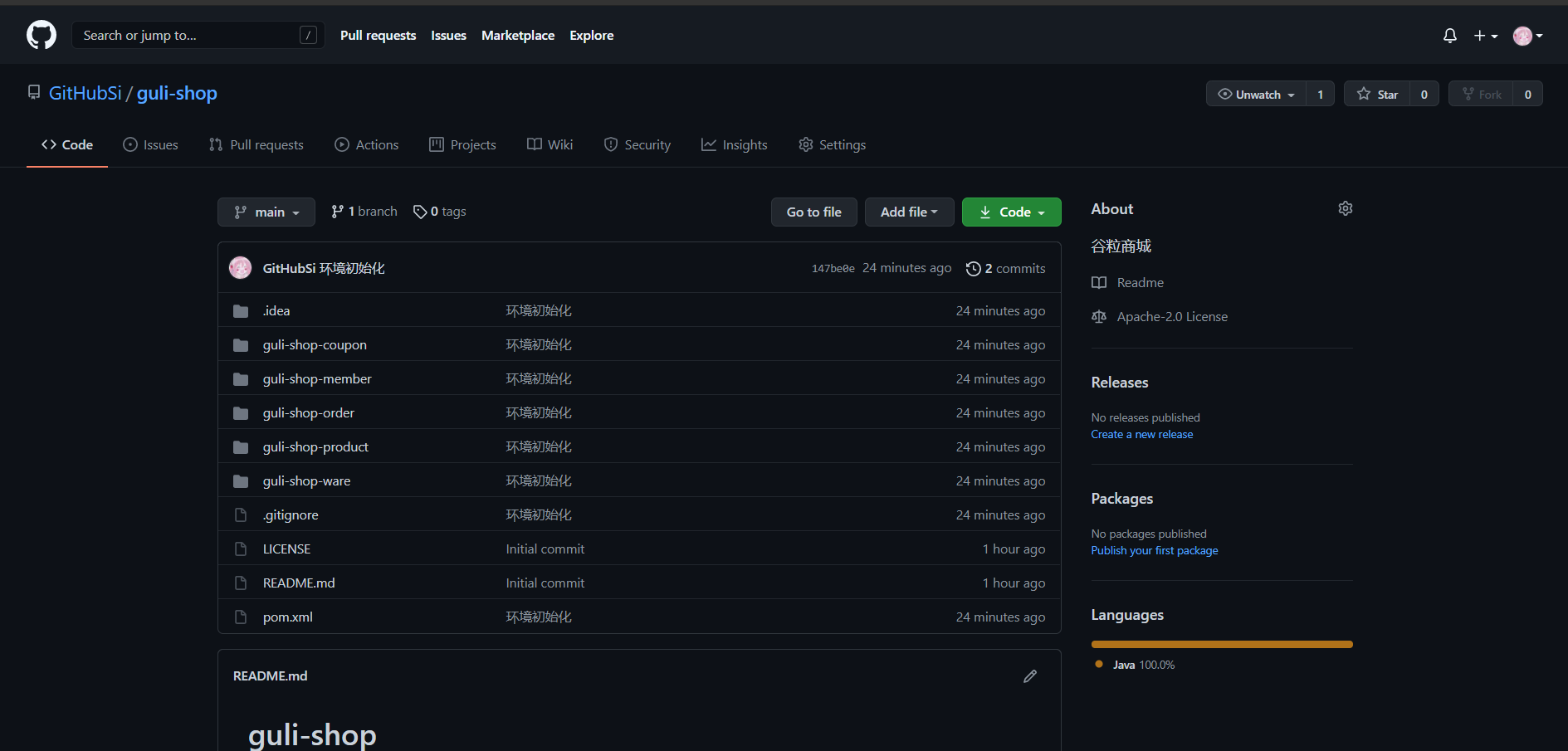Open the Actions tab

pyautogui.click(x=367, y=144)
